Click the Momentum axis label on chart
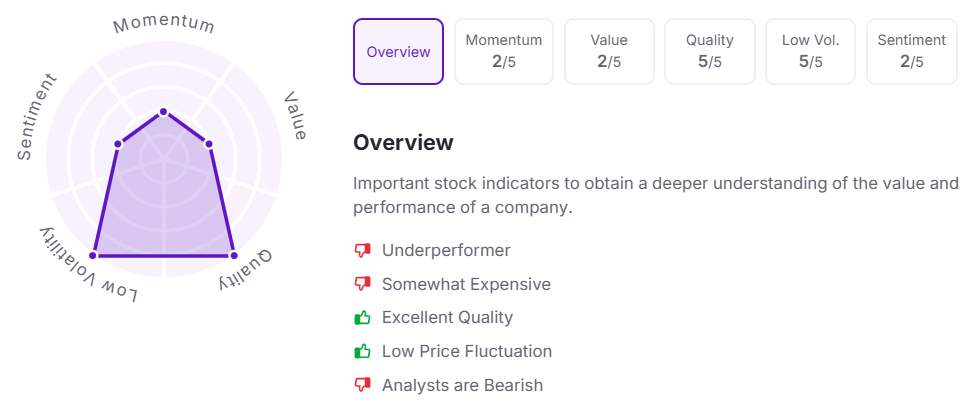979x406 pixels. pyautogui.click(x=164, y=23)
